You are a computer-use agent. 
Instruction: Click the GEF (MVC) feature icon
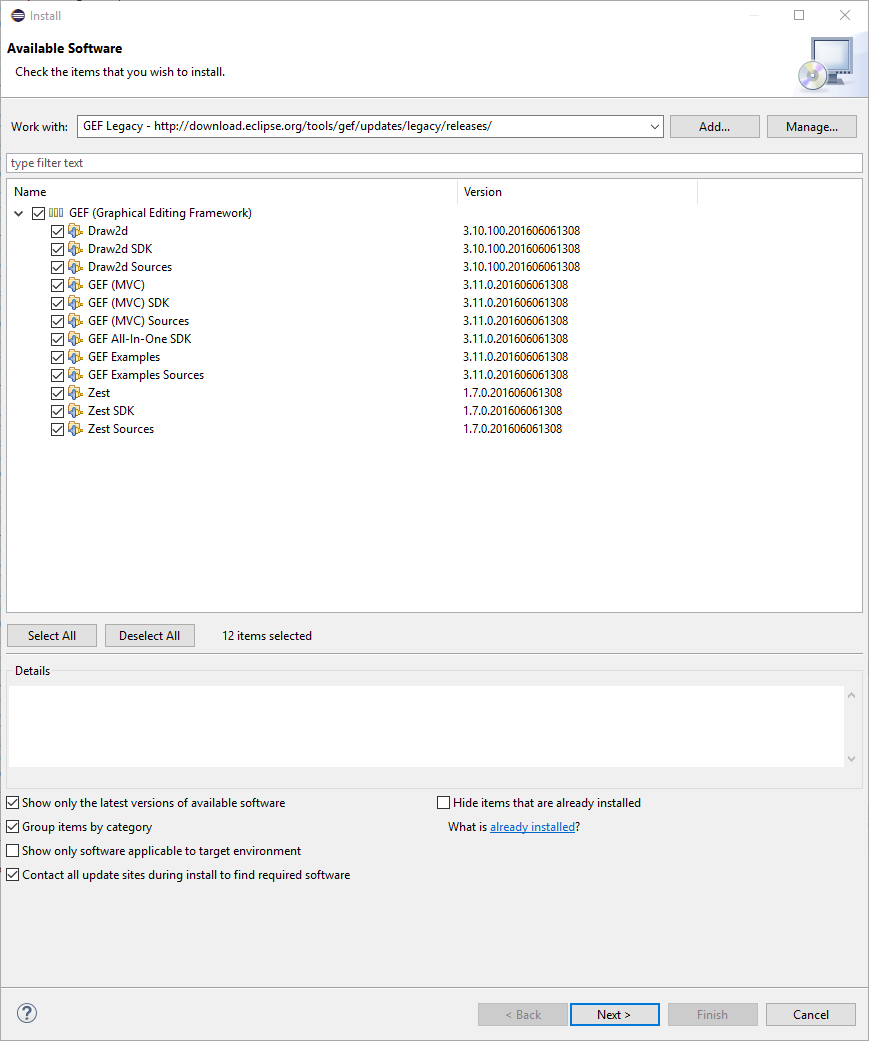pyautogui.click(x=76, y=285)
